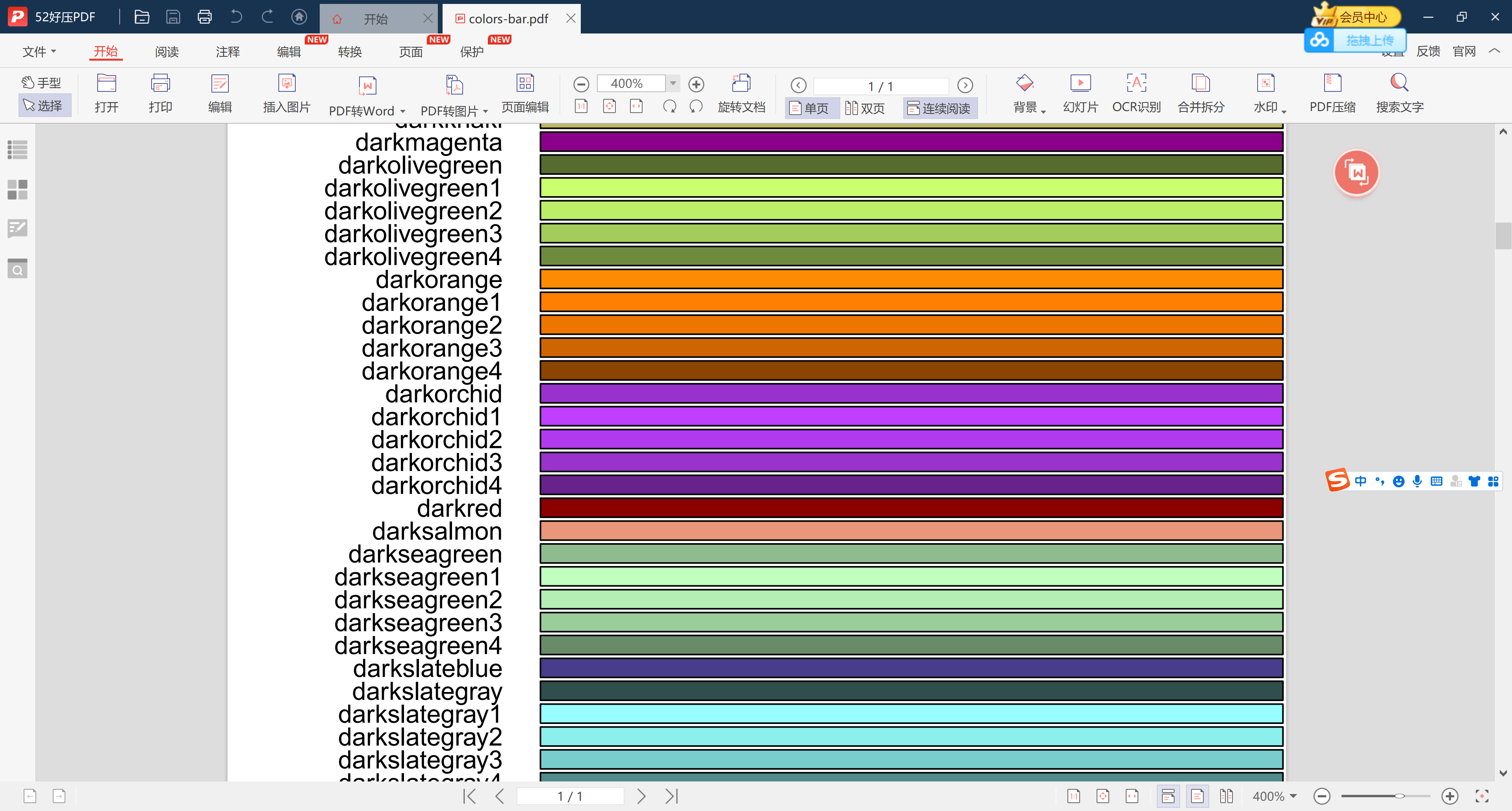Switch to 双页 double page view
The image size is (1512, 811).
coord(865,108)
